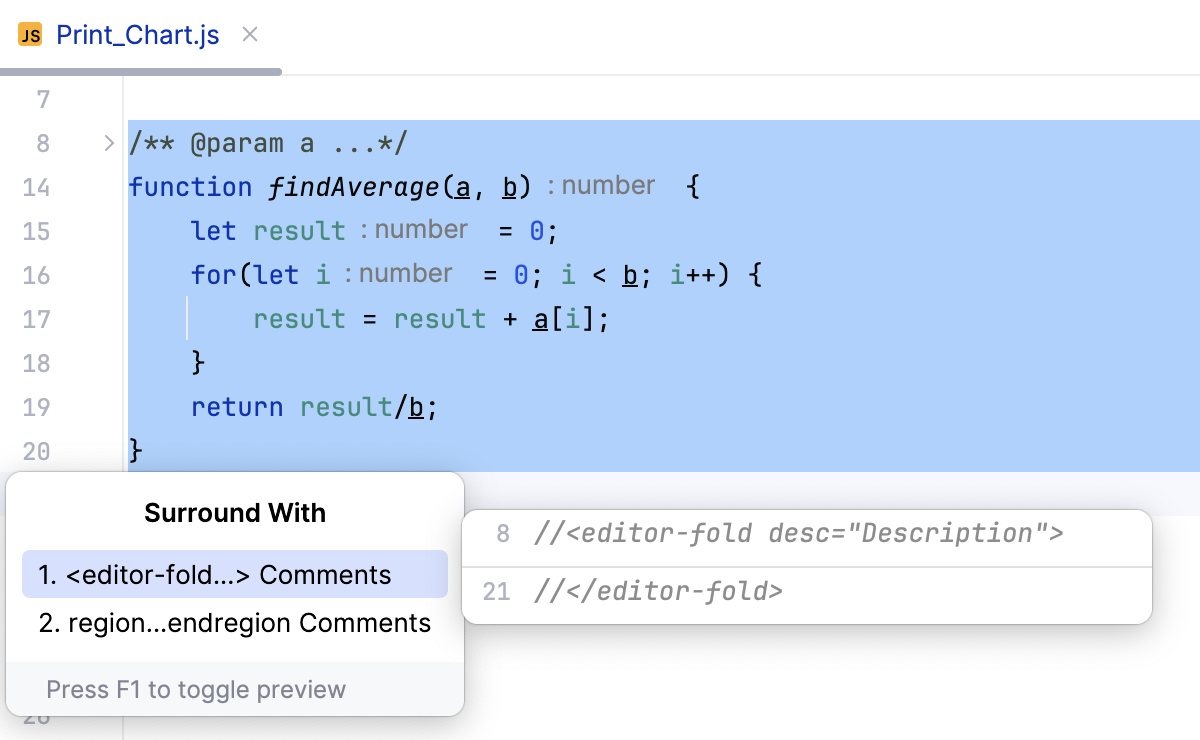Switch to the Print_Chart.js tab

(137, 36)
